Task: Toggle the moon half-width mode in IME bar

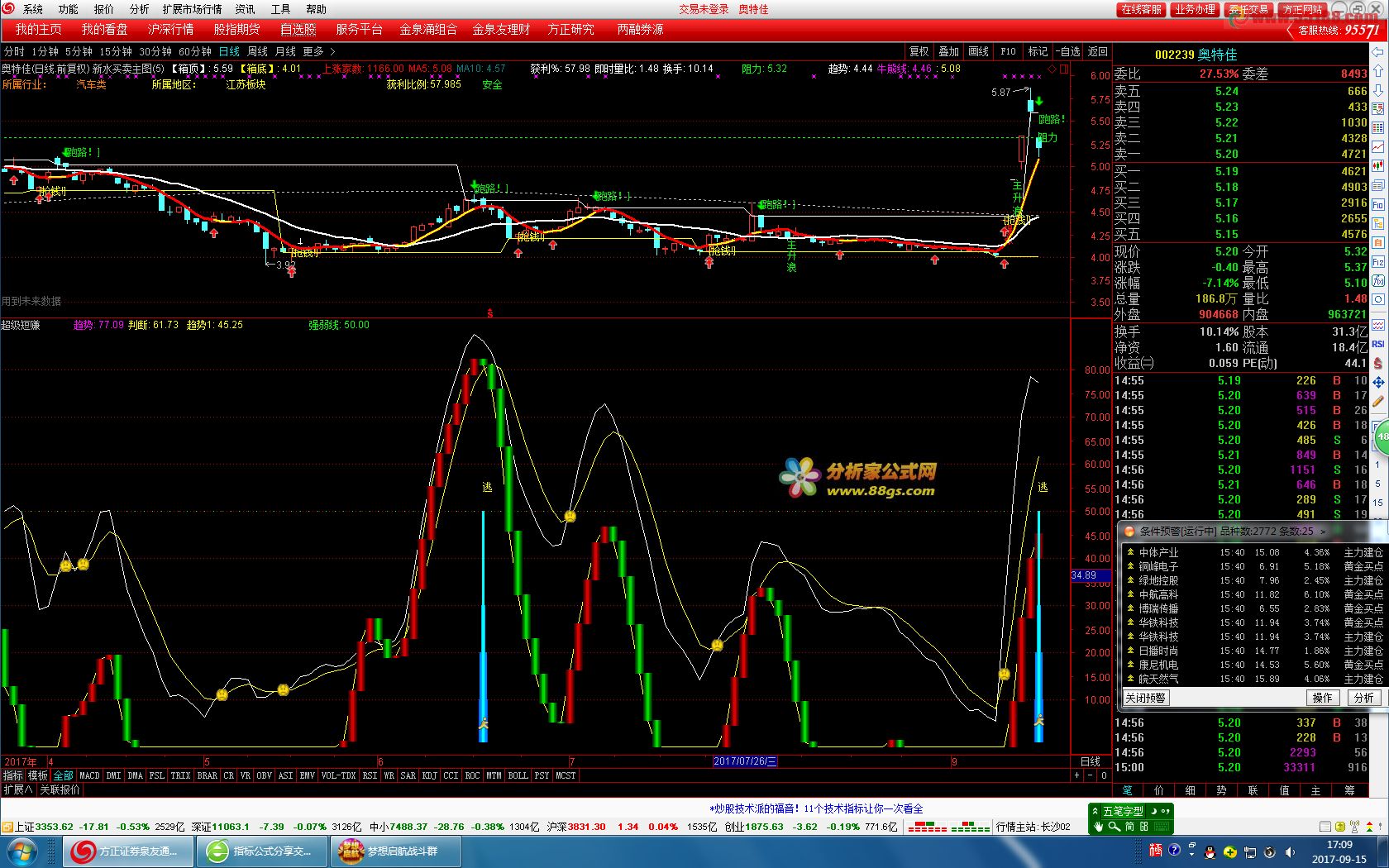Action: 1153,811
